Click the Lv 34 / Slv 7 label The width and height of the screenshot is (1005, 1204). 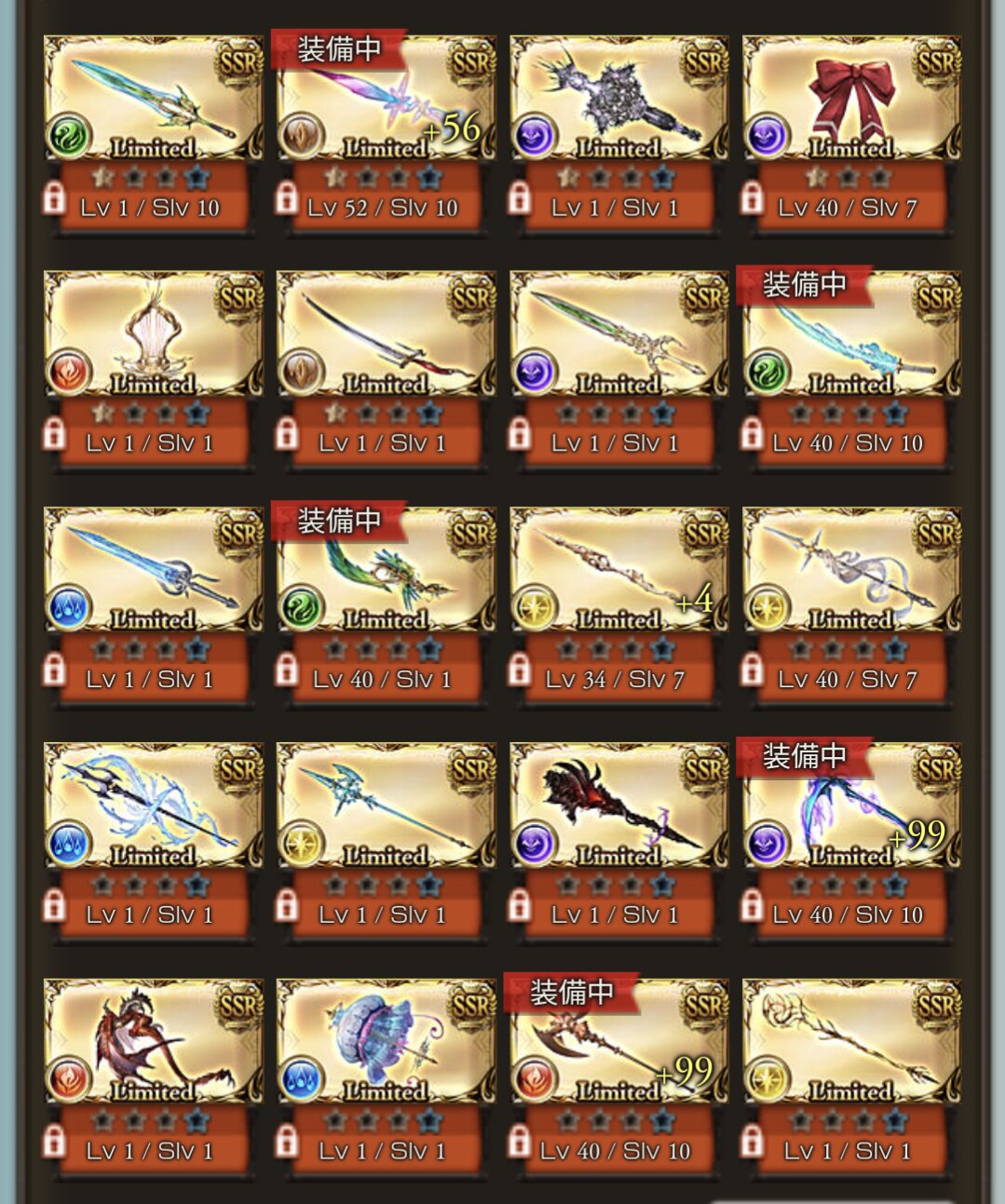615,680
